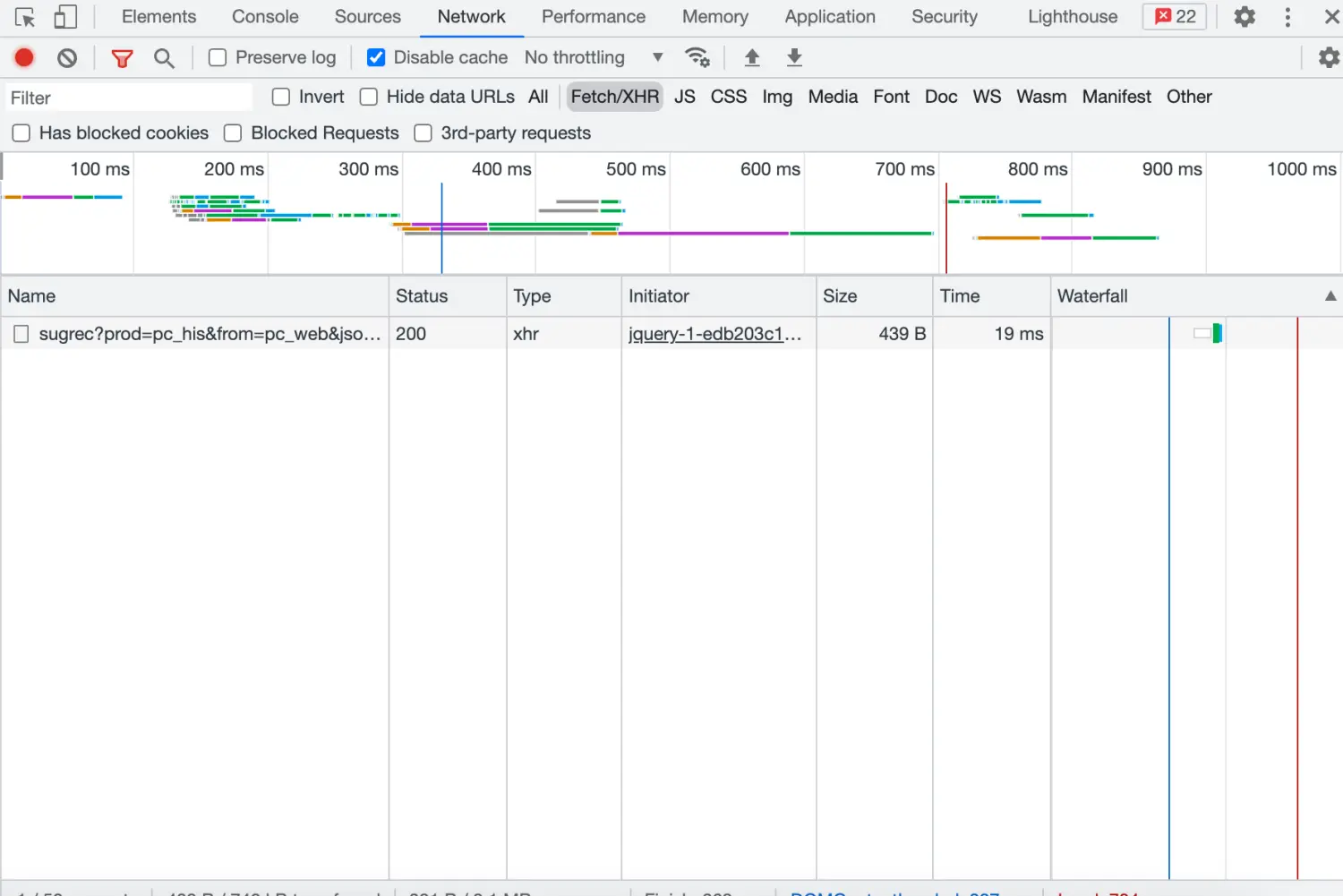This screenshot has width=1343, height=896.
Task: Import HAR file with upload arrow
Action: click(x=752, y=58)
